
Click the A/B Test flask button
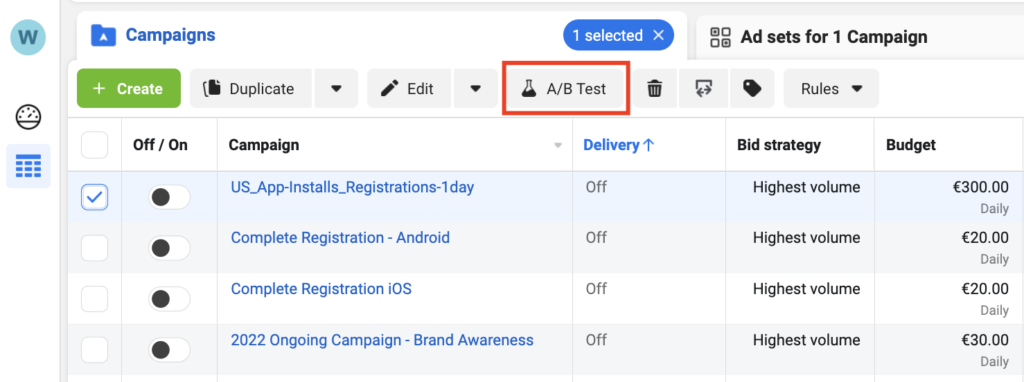click(x=565, y=89)
